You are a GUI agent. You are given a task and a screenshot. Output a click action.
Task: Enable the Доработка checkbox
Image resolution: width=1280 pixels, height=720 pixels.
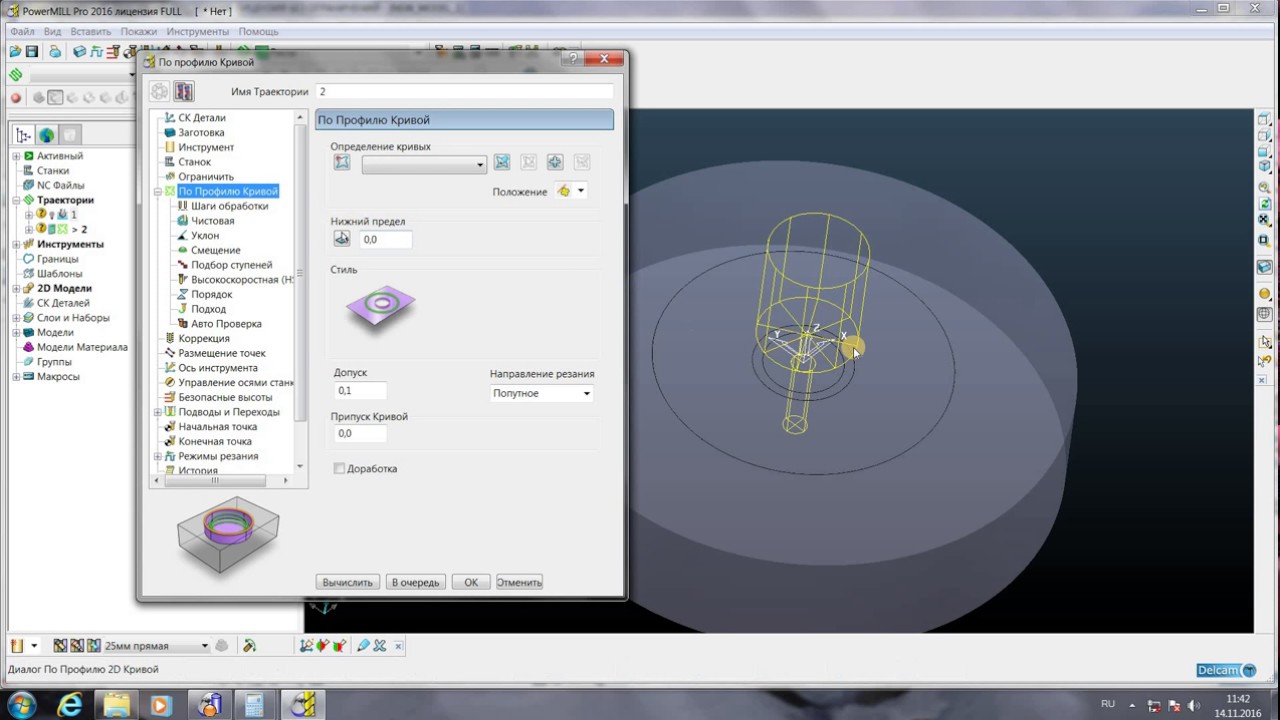coord(340,468)
